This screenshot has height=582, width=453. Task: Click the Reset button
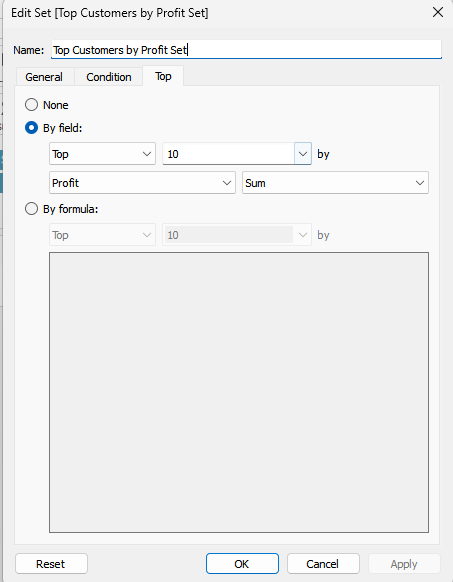51,564
